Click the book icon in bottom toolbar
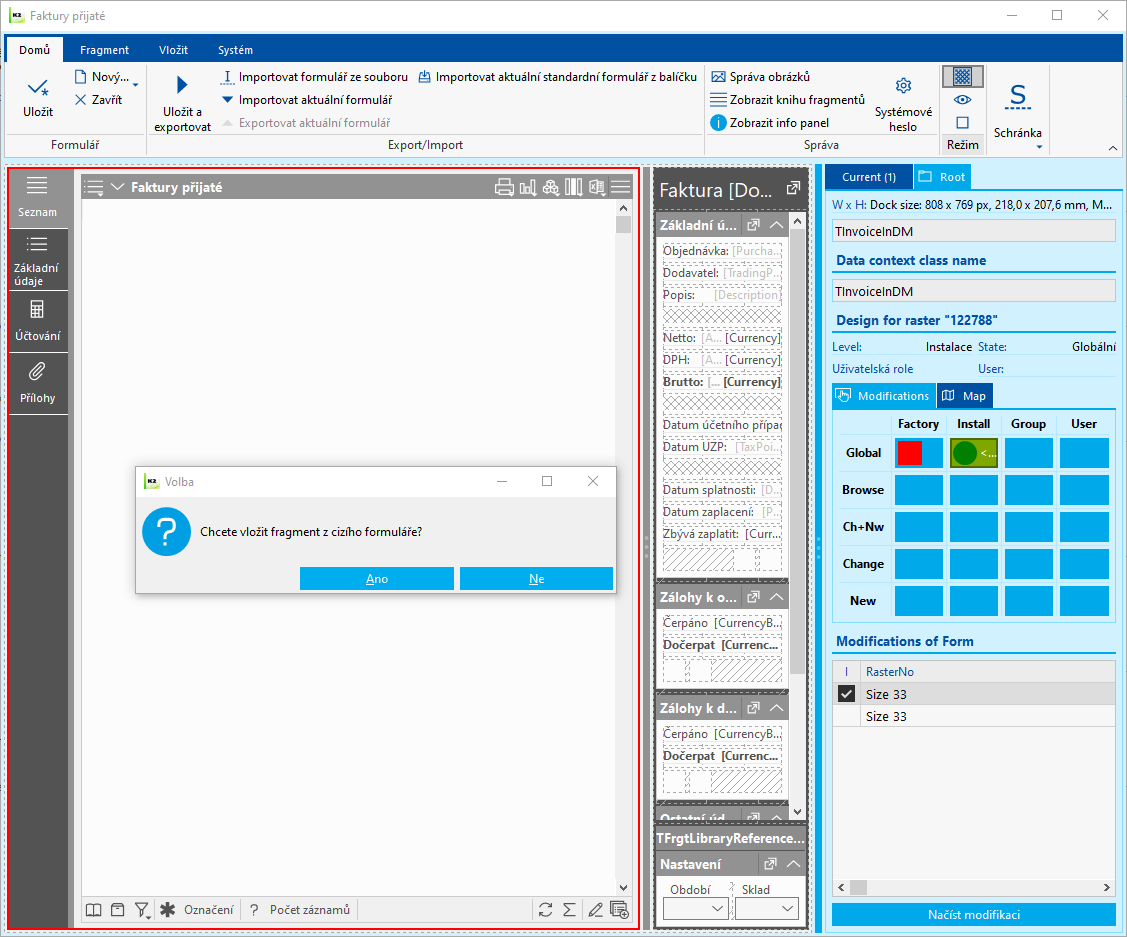 [x=93, y=910]
